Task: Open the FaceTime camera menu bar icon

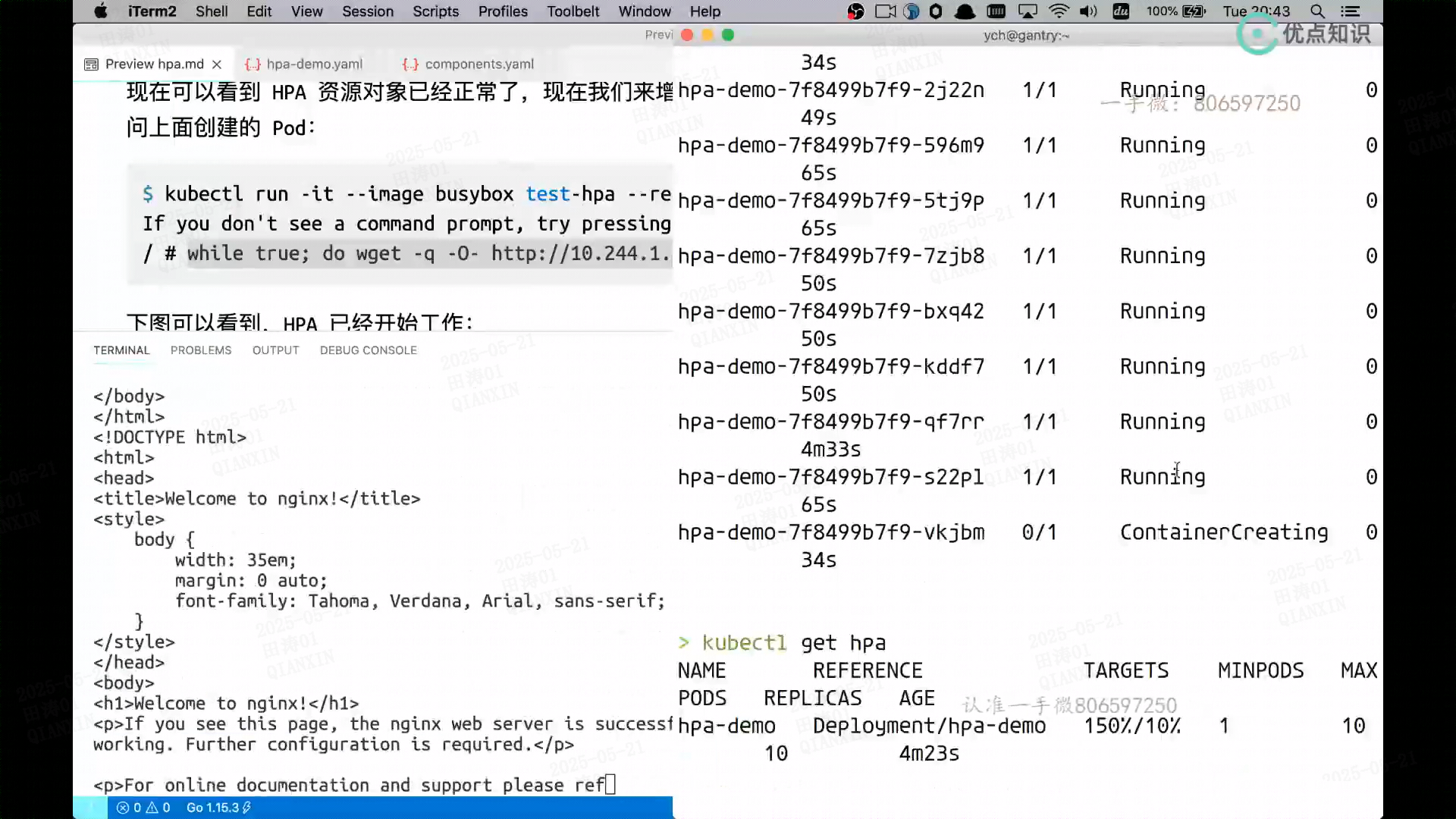Action: 885,11
